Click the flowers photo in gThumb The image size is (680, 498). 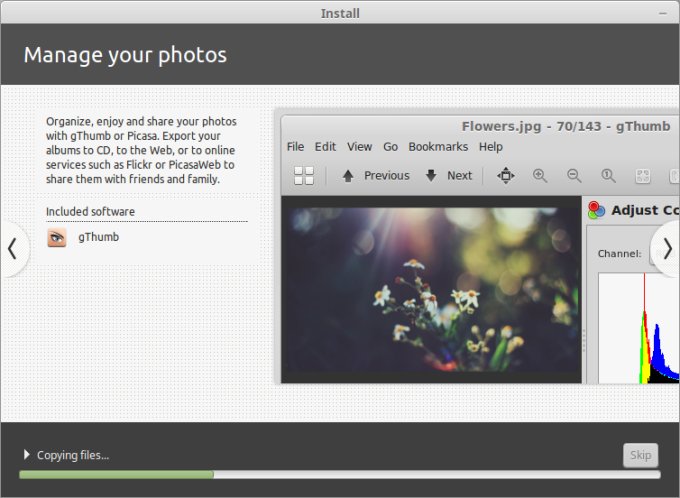pyautogui.click(x=432, y=289)
